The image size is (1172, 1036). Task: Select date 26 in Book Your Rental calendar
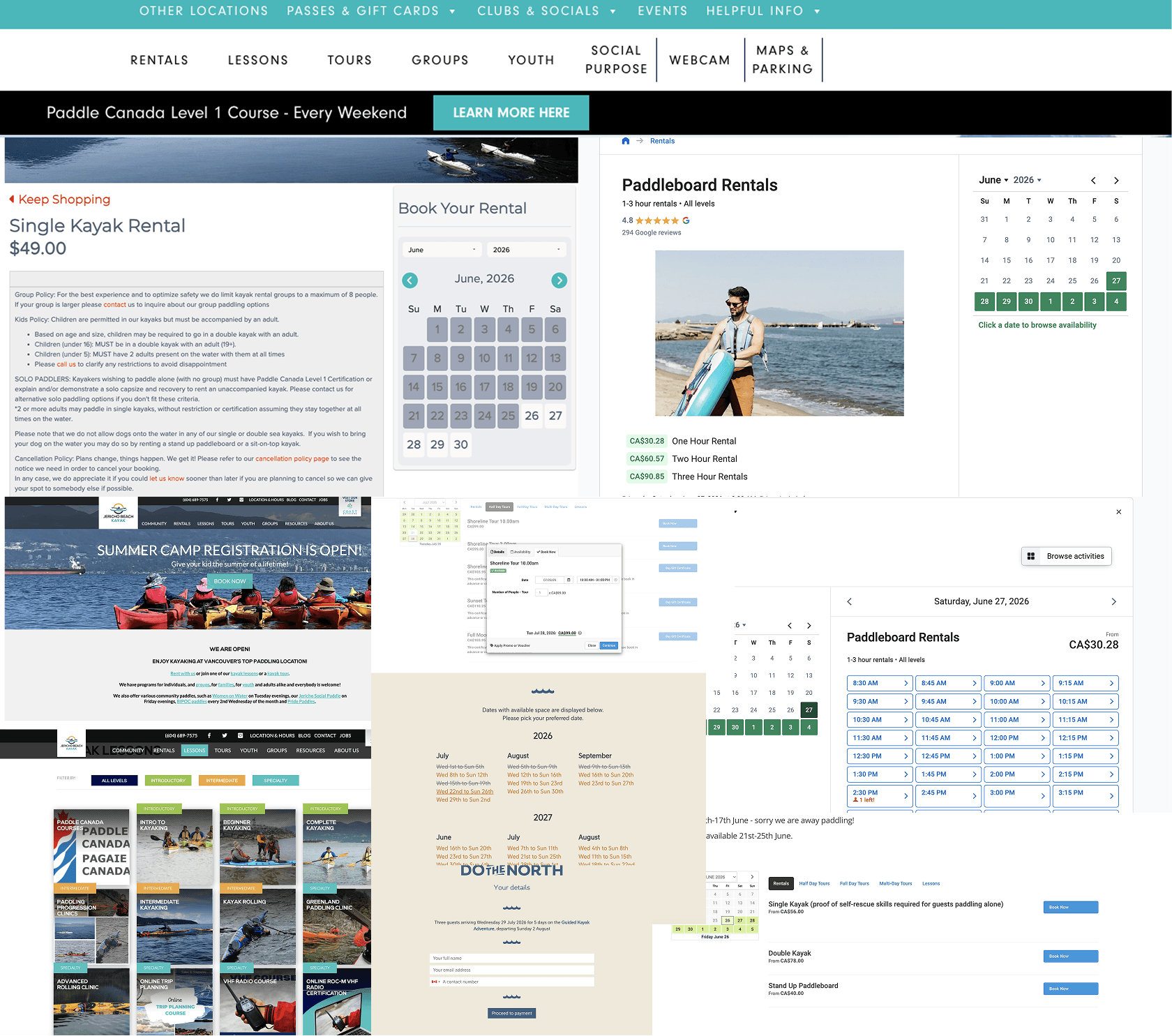tap(532, 416)
